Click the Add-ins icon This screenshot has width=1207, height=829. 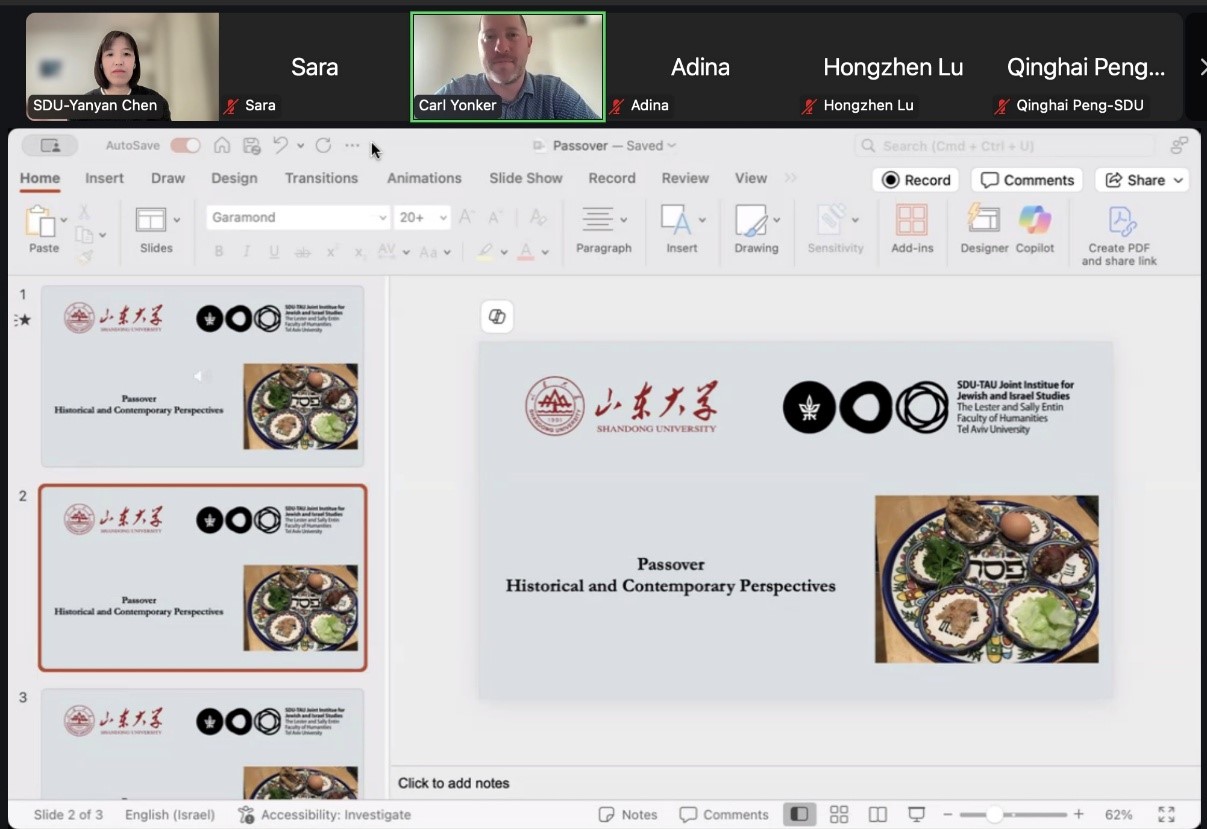911,220
